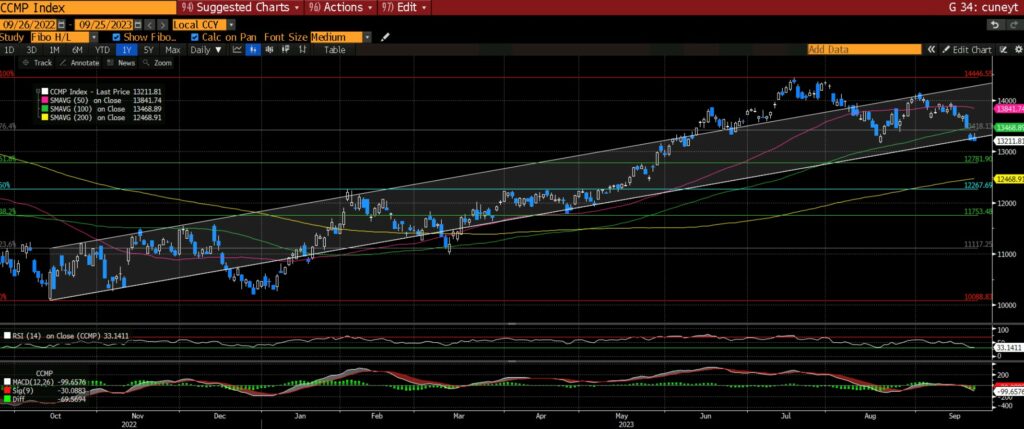
Task: Click the Table view button
Action: [x=334, y=50]
